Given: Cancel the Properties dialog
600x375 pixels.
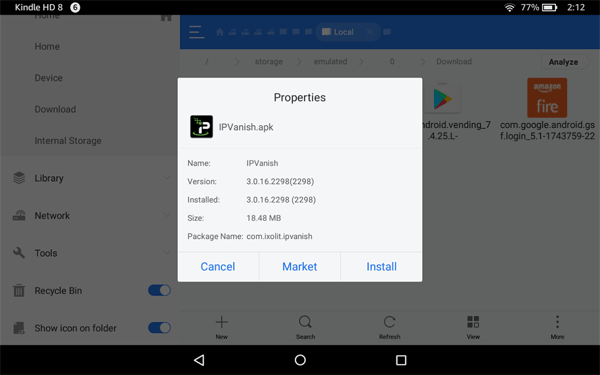Looking at the screenshot, I should (x=218, y=267).
